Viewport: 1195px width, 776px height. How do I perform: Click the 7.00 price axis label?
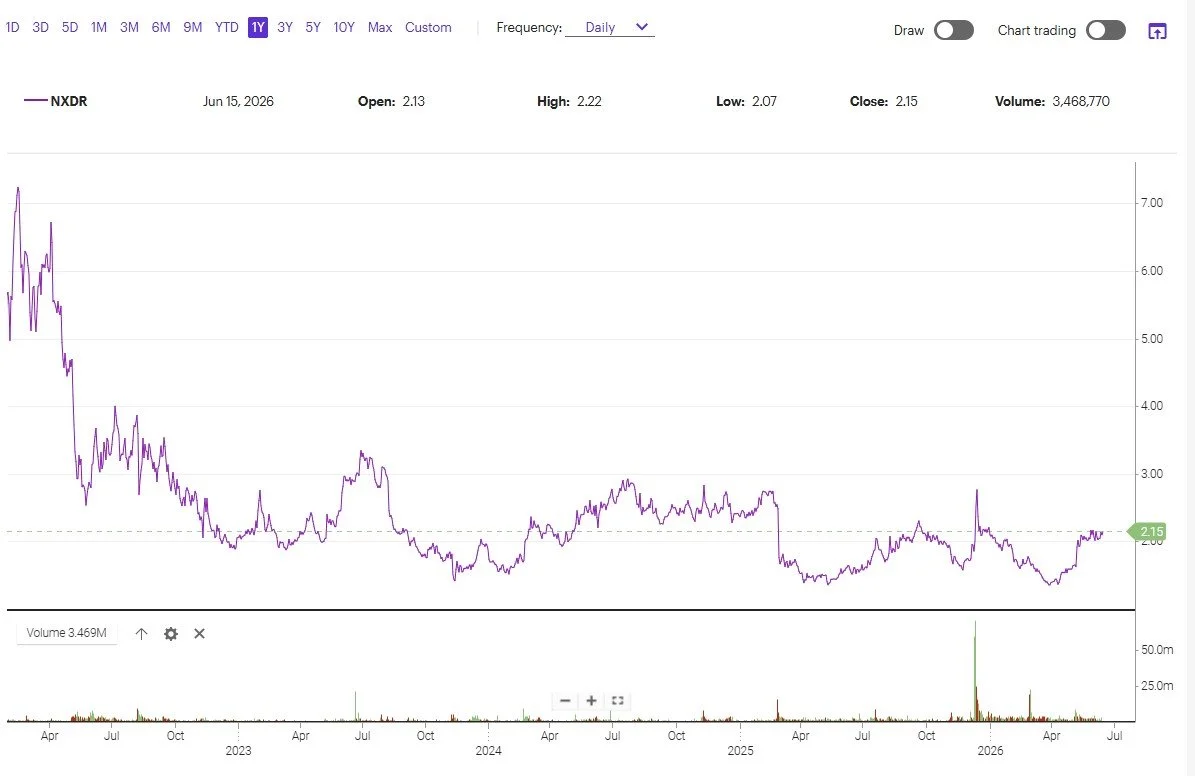[x=1152, y=203]
